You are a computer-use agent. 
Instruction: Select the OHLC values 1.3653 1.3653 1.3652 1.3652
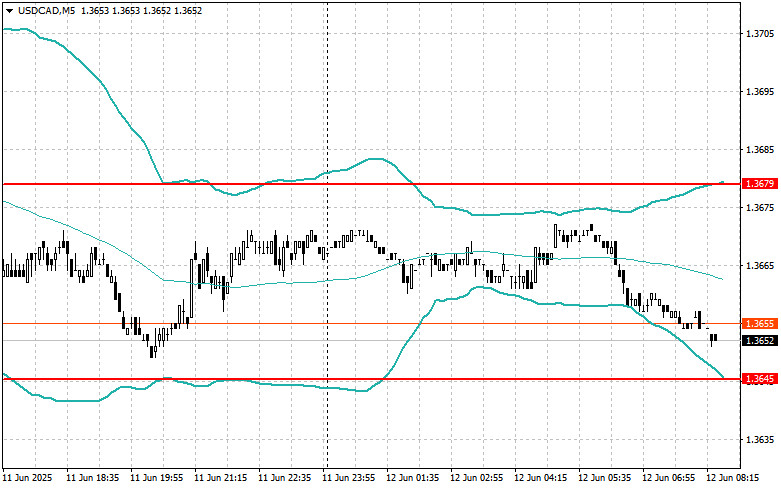tap(141, 10)
